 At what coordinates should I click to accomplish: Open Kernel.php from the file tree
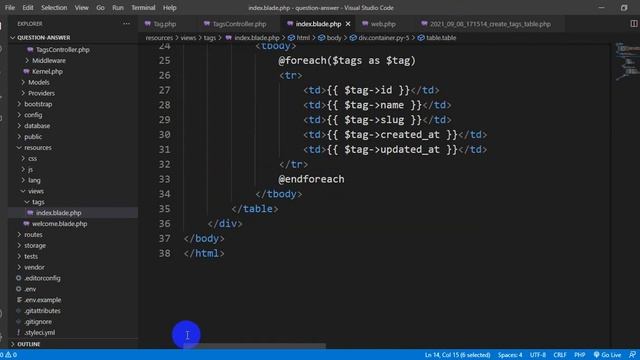click(47, 71)
